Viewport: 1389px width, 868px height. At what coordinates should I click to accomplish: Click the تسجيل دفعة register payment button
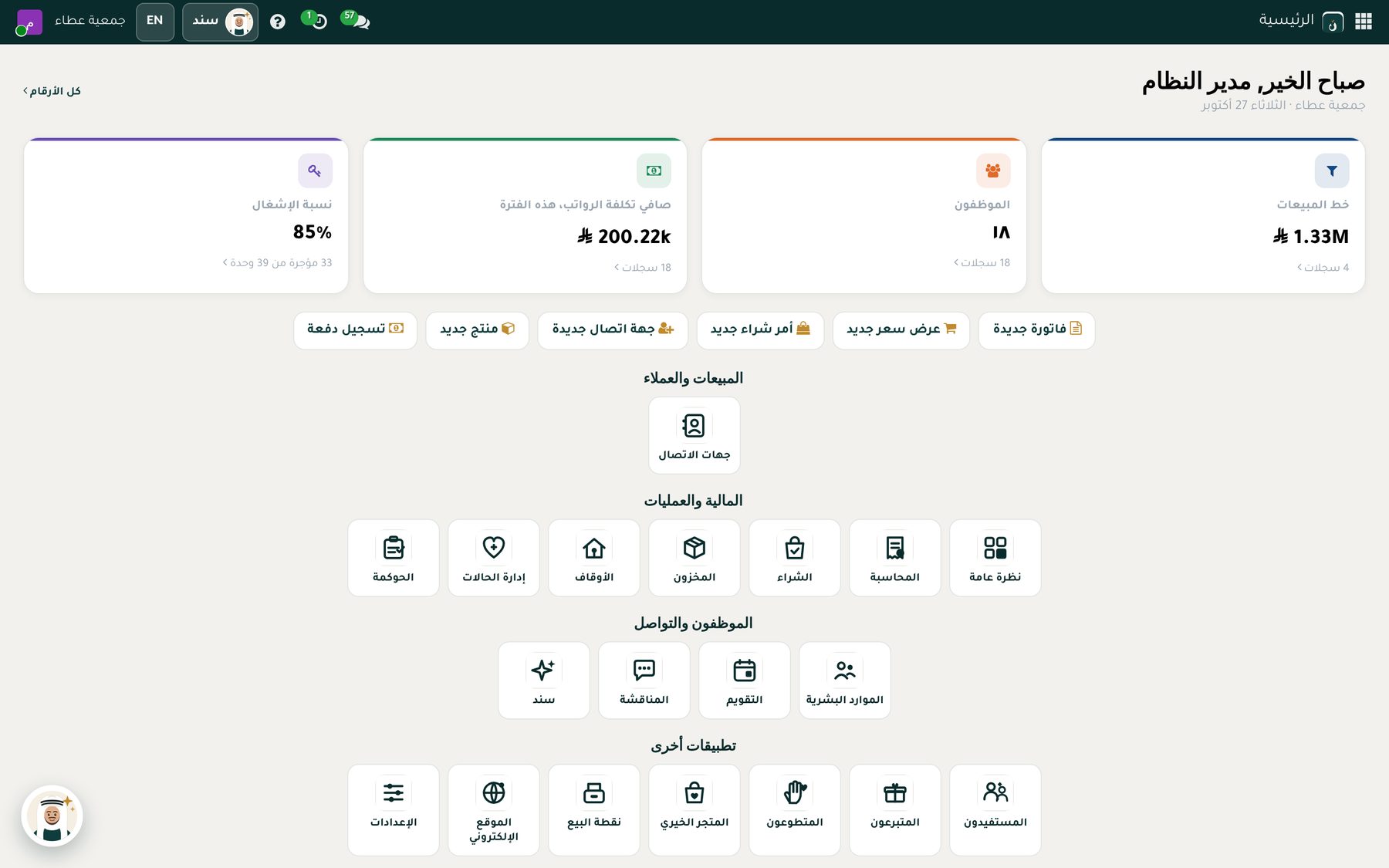[x=355, y=330]
